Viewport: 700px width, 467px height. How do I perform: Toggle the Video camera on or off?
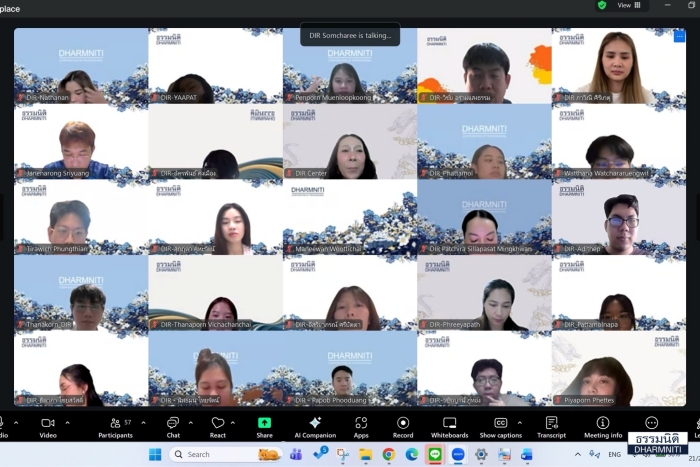(48, 425)
